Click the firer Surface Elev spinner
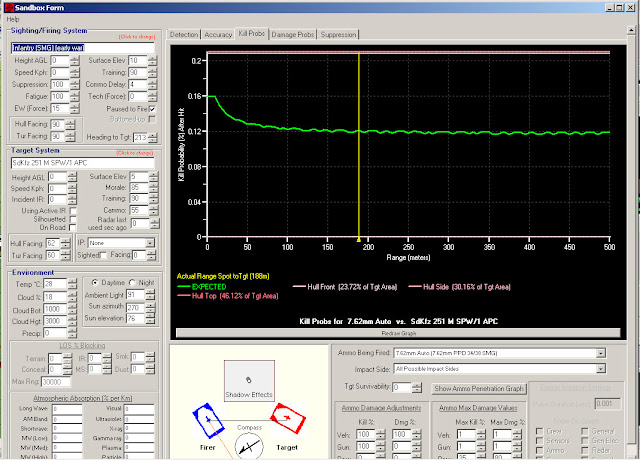This screenshot has height=460, width=640. click(152, 60)
